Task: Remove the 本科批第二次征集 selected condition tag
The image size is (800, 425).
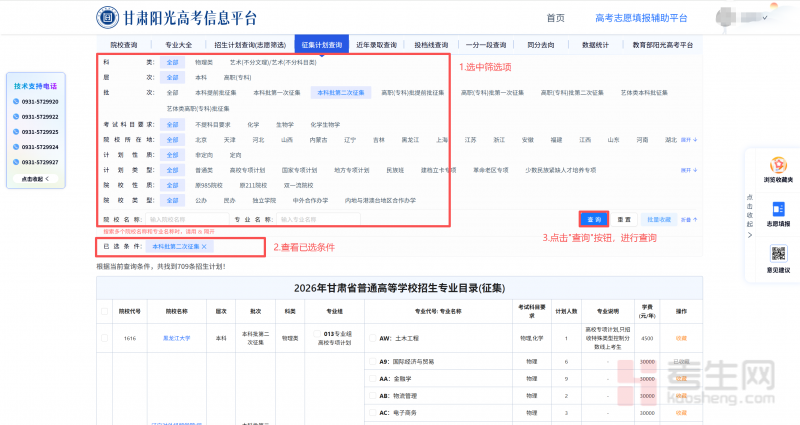Action: 204,246
